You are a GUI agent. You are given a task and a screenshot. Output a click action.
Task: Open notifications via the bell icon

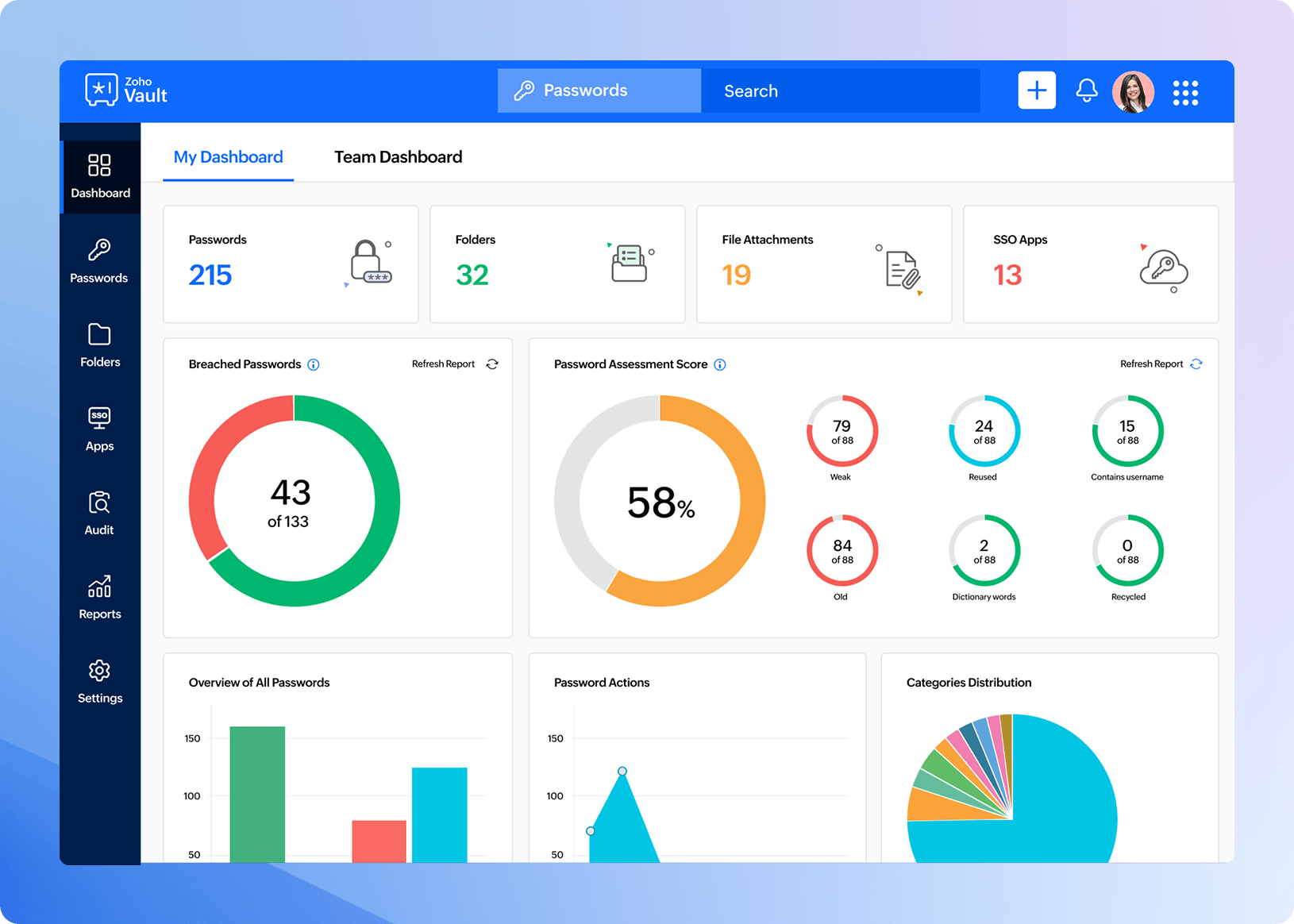1086,90
